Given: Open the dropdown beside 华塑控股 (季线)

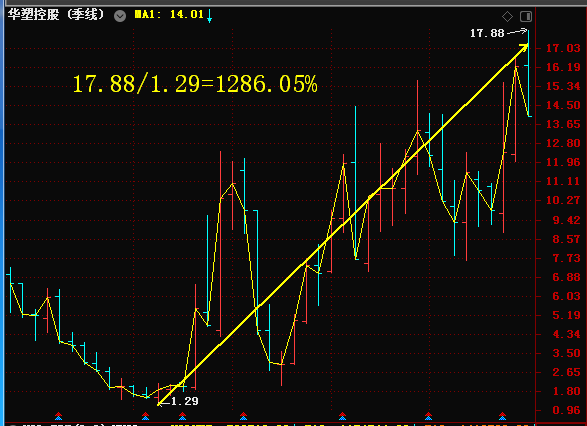Looking at the screenshot, I should tap(120, 16).
